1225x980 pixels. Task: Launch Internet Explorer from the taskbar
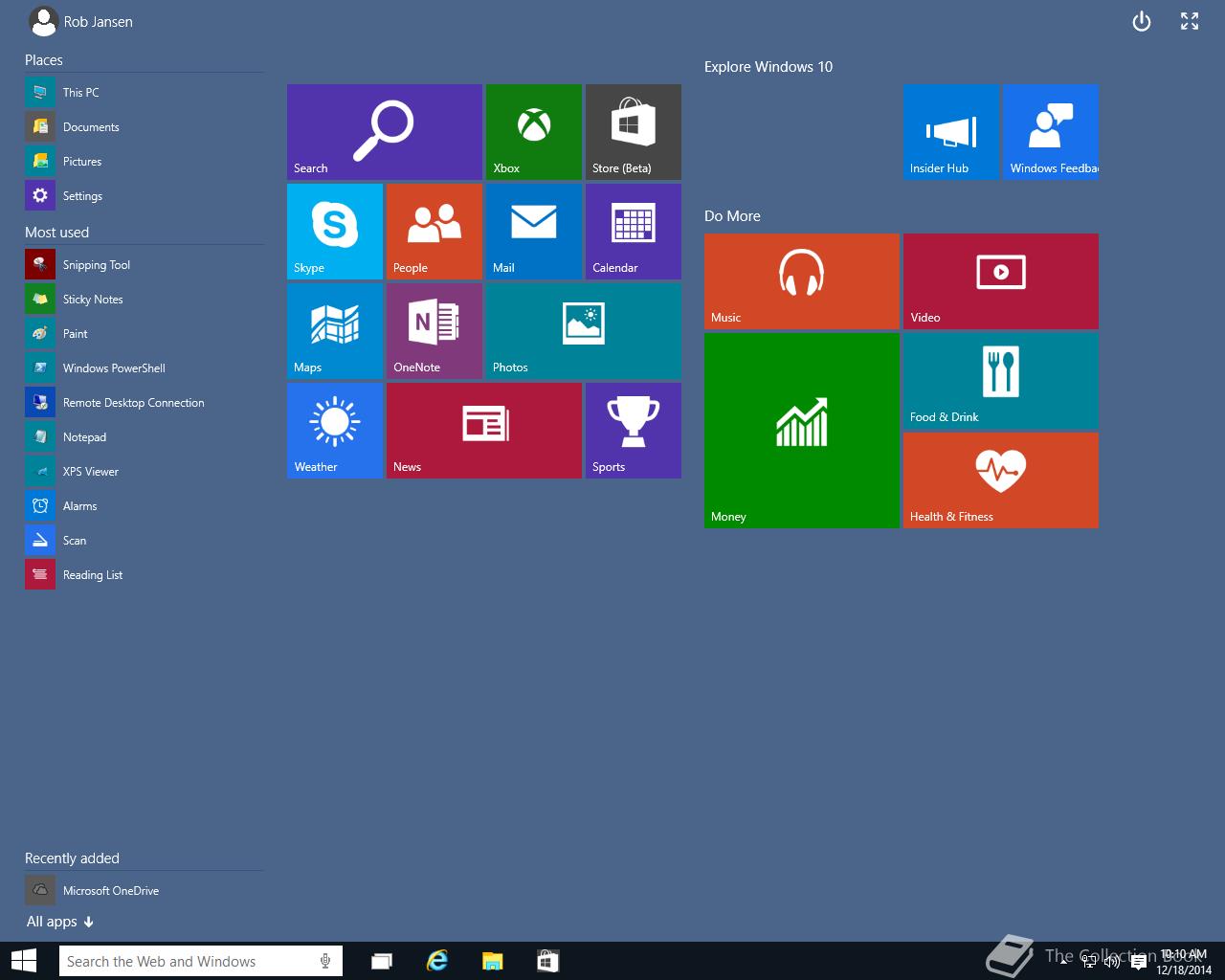(x=436, y=961)
